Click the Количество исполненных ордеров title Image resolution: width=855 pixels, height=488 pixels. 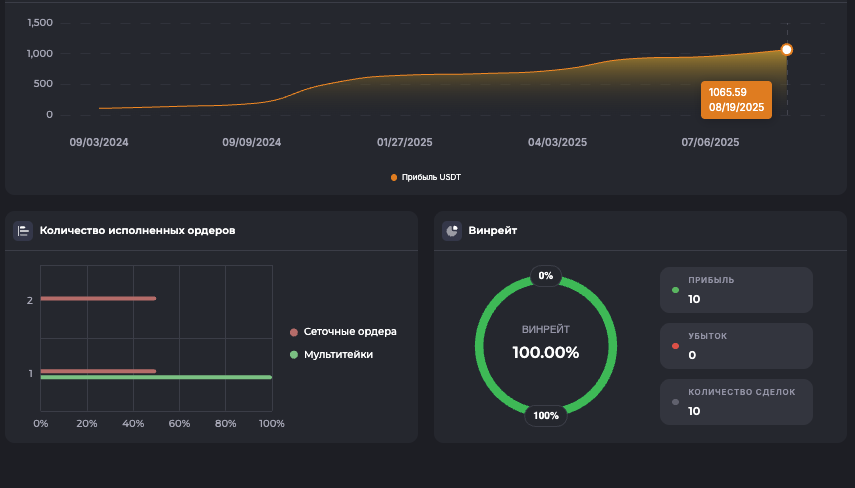coord(137,231)
